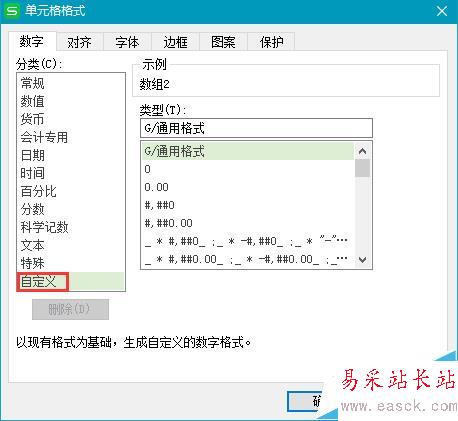Click the WPS spreadsheet logo icon
The width and height of the screenshot is (458, 421).
(12, 11)
